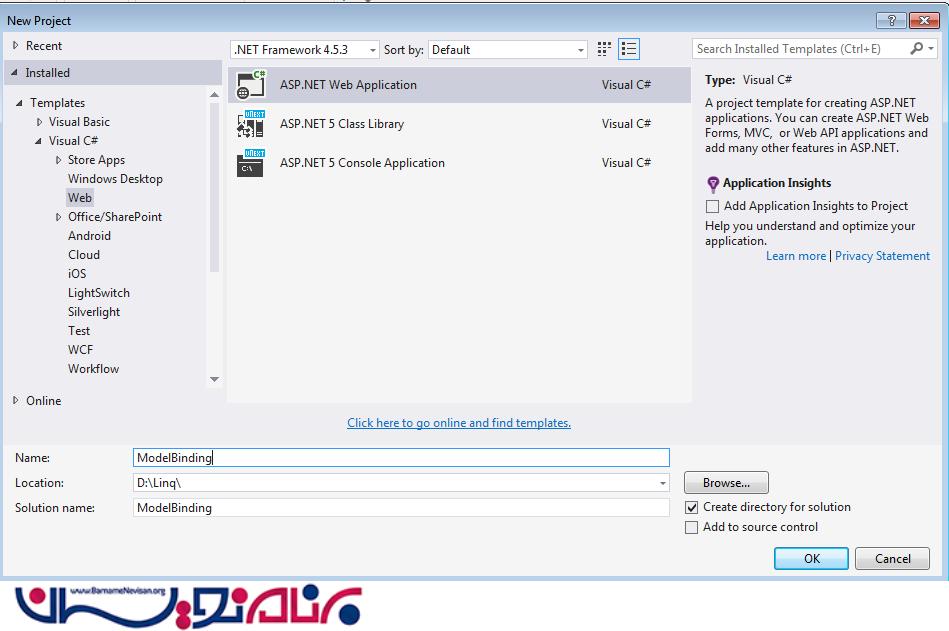
Task: Switch to medium icons list view
Action: tap(629, 49)
